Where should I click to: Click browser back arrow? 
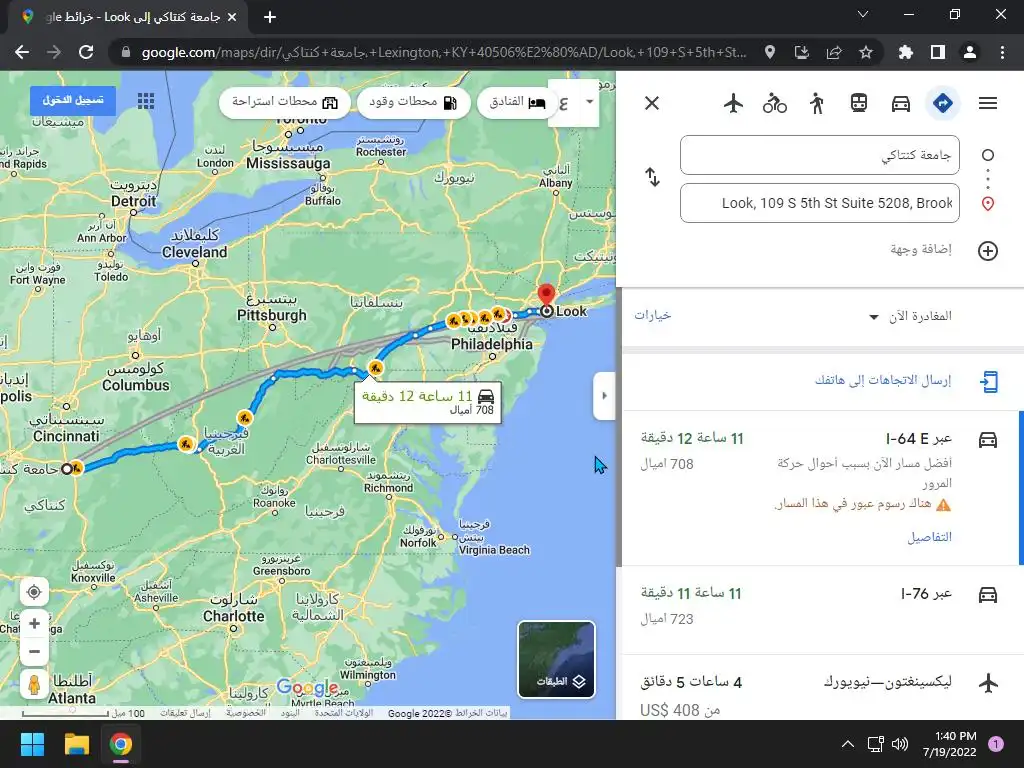pyautogui.click(x=22, y=52)
